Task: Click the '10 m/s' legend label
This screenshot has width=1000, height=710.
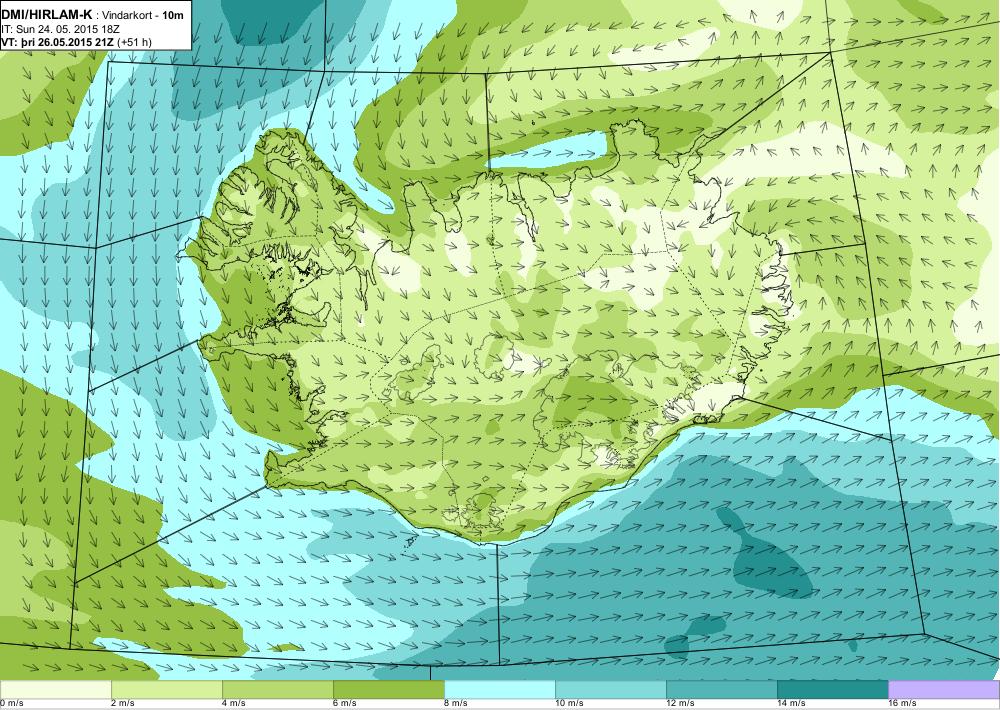Action: tap(570, 704)
